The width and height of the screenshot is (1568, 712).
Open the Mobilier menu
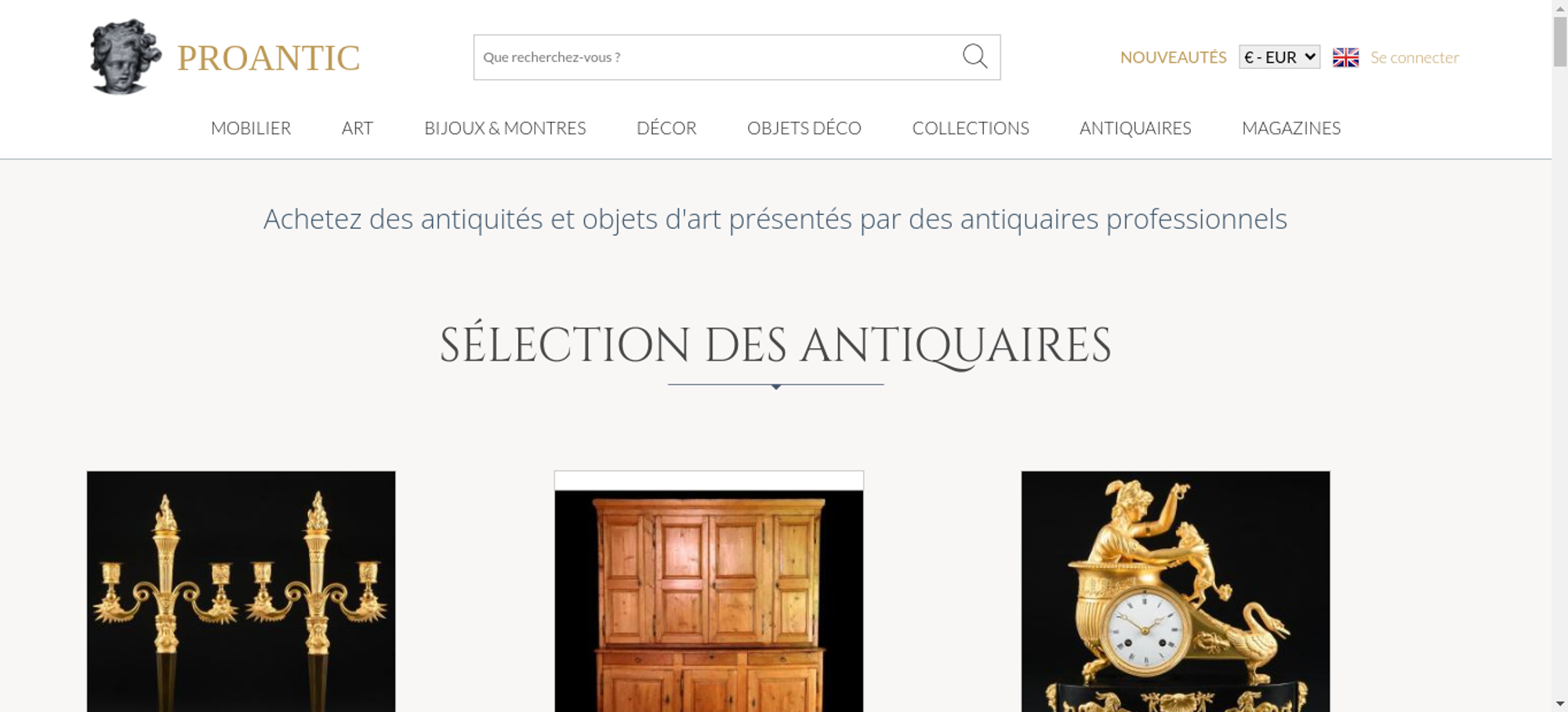pyautogui.click(x=251, y=128)
